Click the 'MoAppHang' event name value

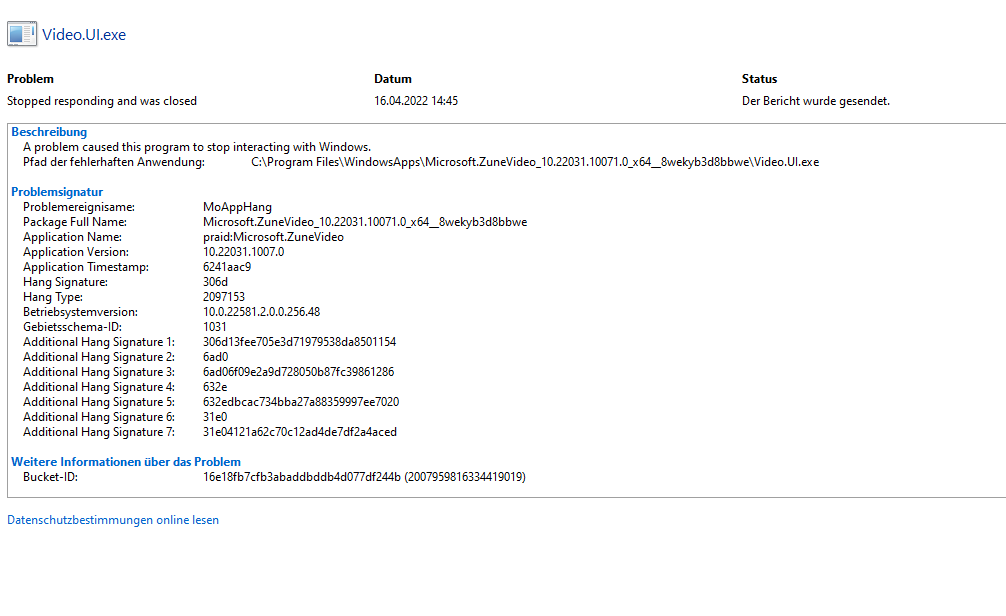(x=237, y=207)
